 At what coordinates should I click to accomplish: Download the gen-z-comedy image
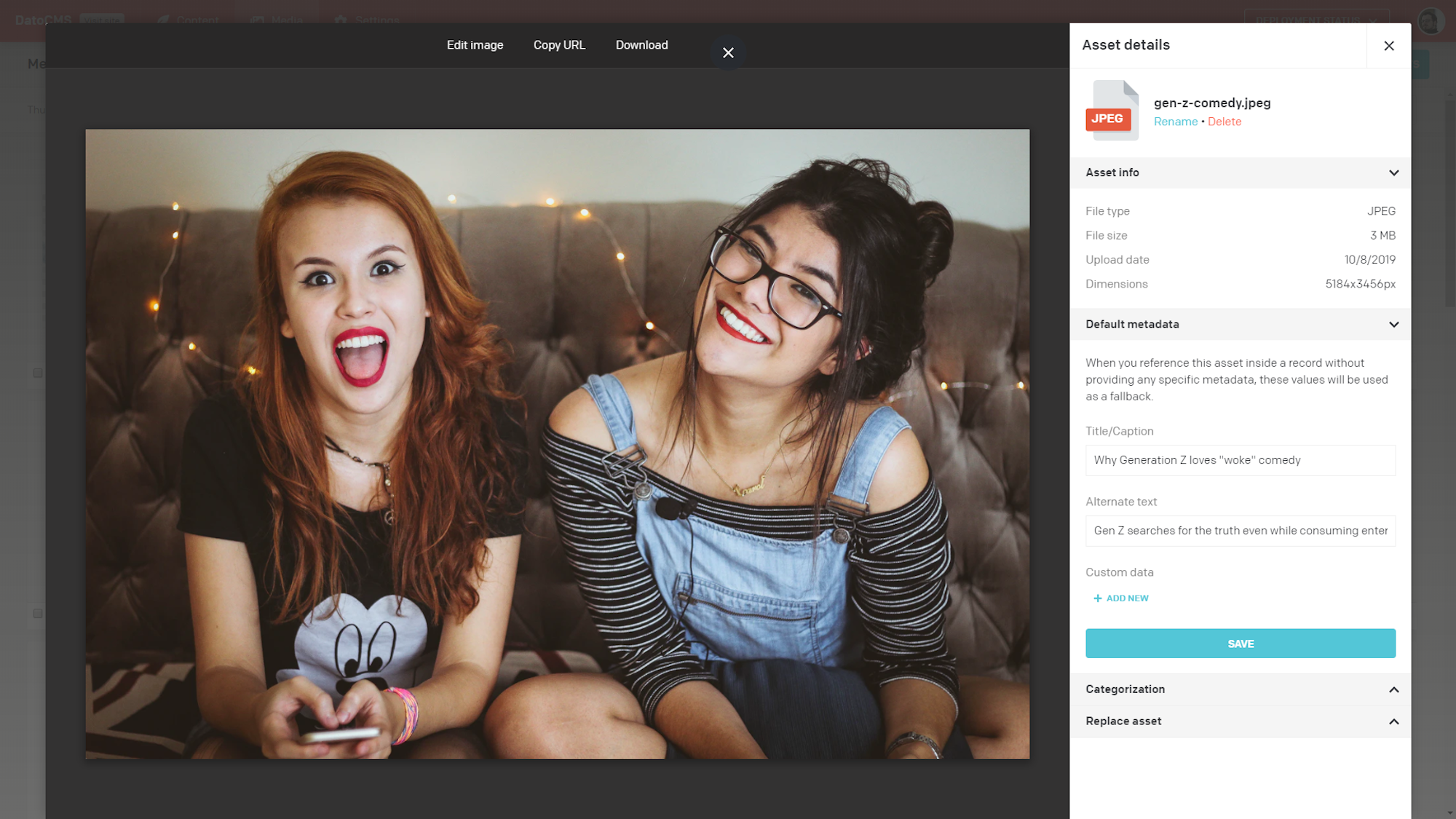point(642,45)
